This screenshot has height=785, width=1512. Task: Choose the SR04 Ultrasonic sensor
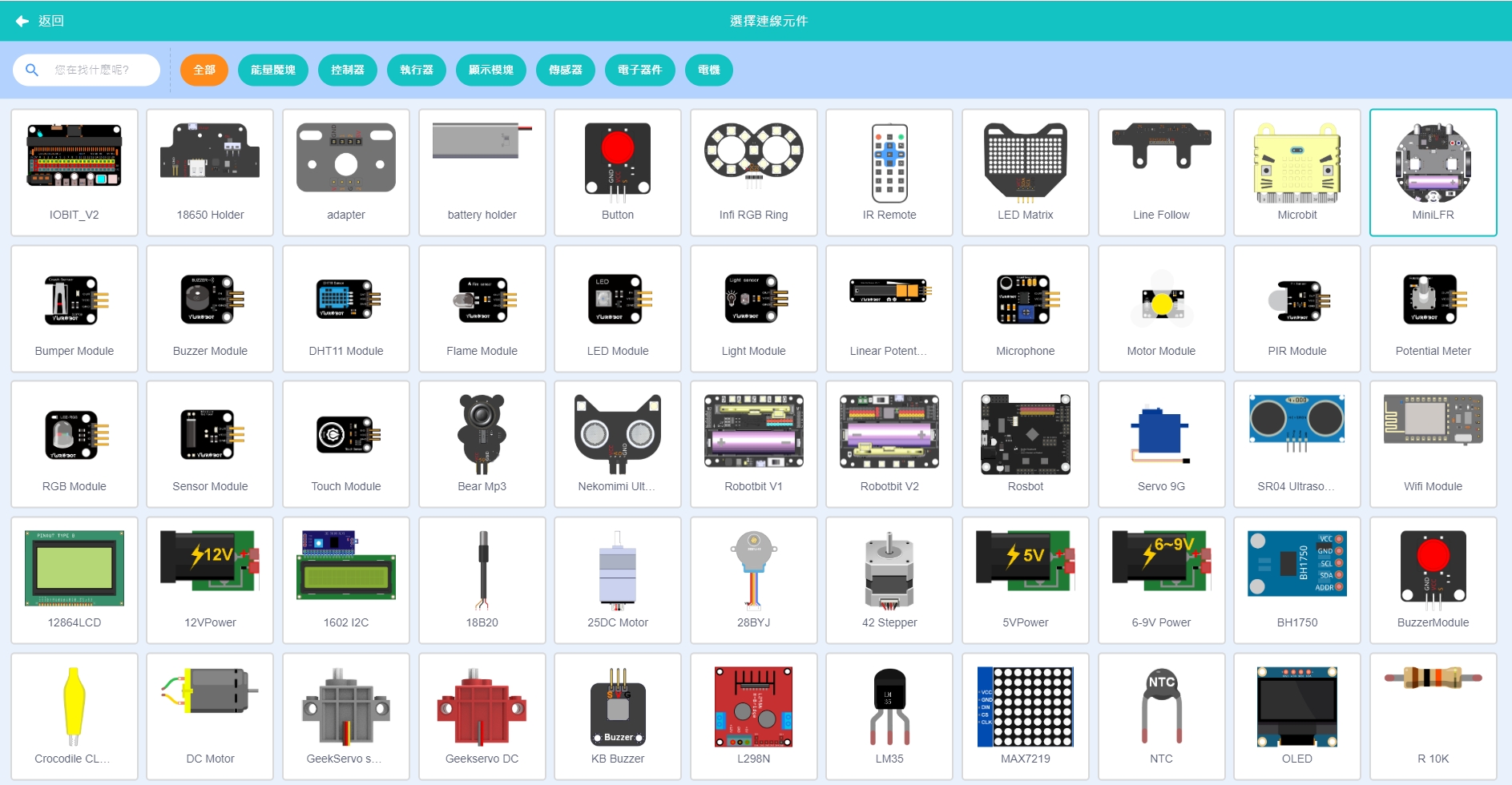pyautogui.click(x=1296, y=444)
